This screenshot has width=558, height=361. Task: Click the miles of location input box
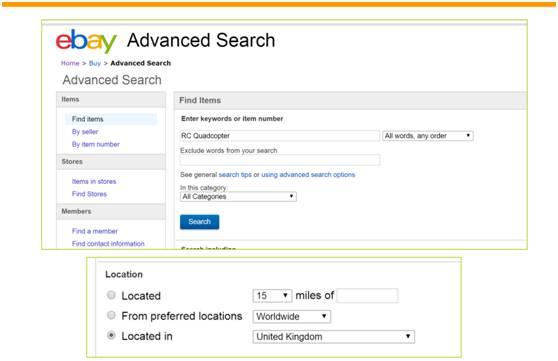[x=367, y=295]
